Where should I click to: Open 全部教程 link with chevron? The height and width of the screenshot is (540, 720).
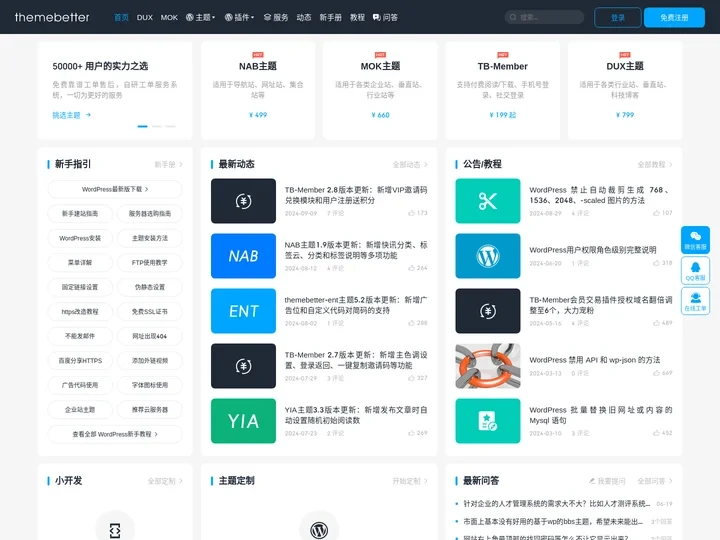point(655,164)
